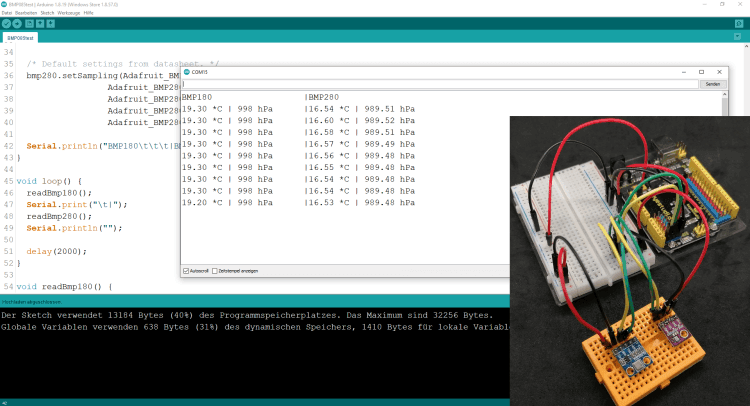Open the Datei menu
Screen dimensions: 750x406
(x=7, y=13)
